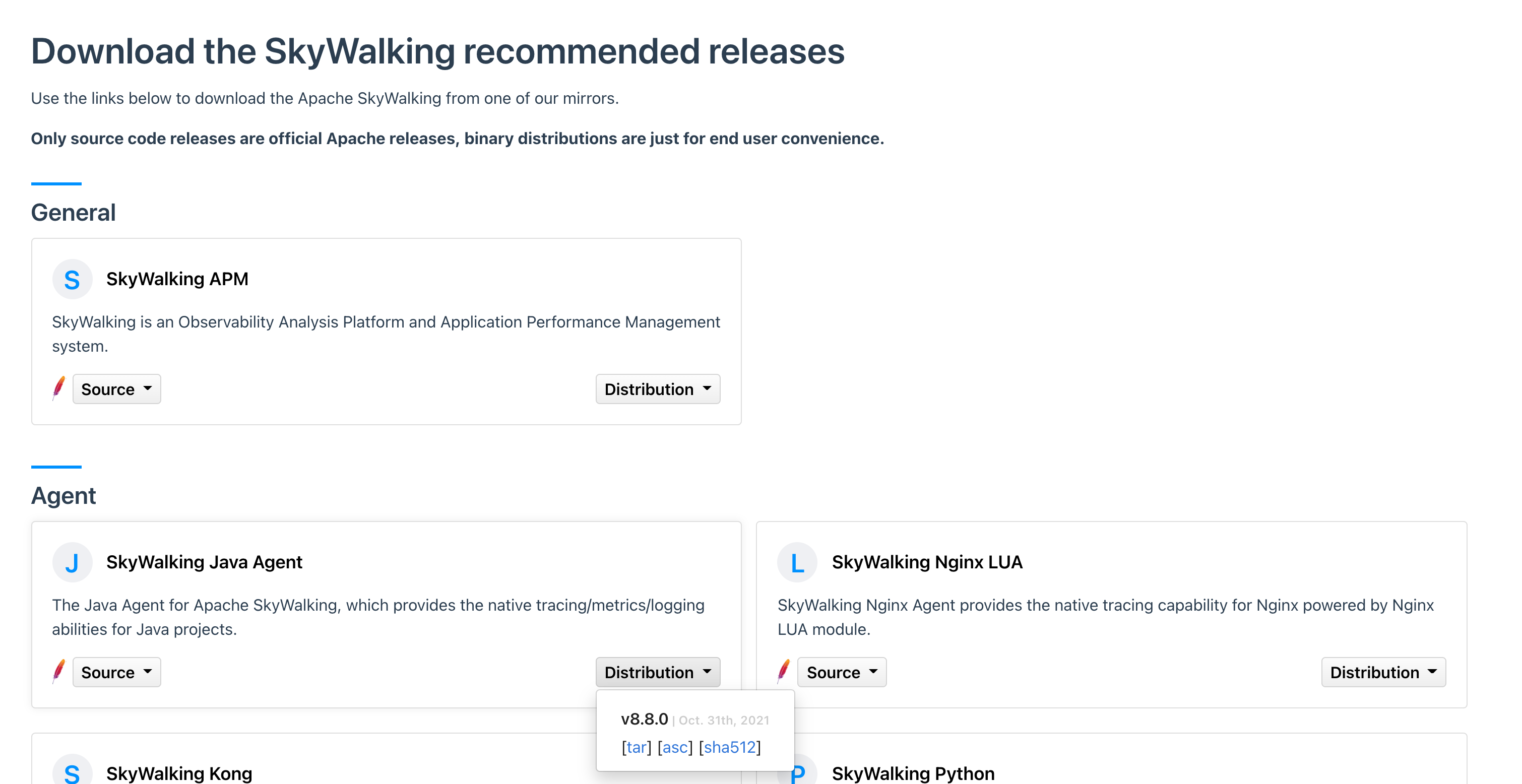Image resolution: width=1522 pixels, height=784 pixels.
Task: Click the SkyWalking APM 'S' avatar icon
Action: tap(72, 279)
